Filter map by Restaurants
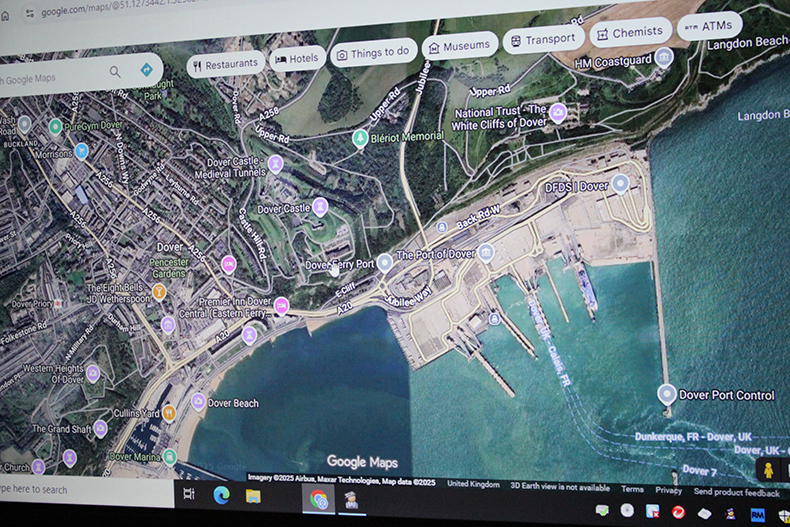This screenshot has height=527, width=790. [226, 63]
